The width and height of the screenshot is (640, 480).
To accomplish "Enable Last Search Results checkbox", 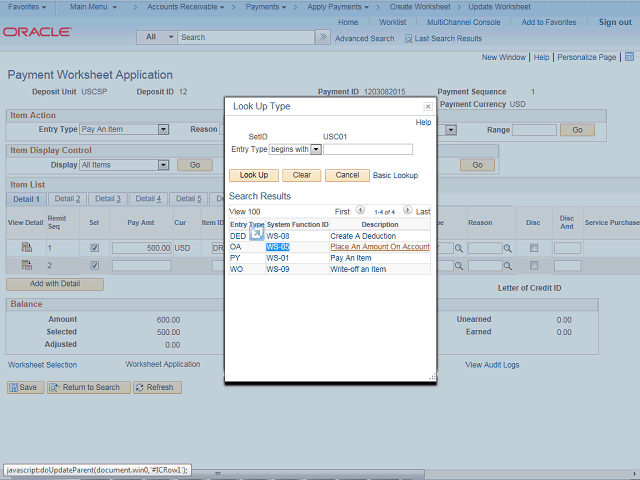I will [x=408, y=38].
